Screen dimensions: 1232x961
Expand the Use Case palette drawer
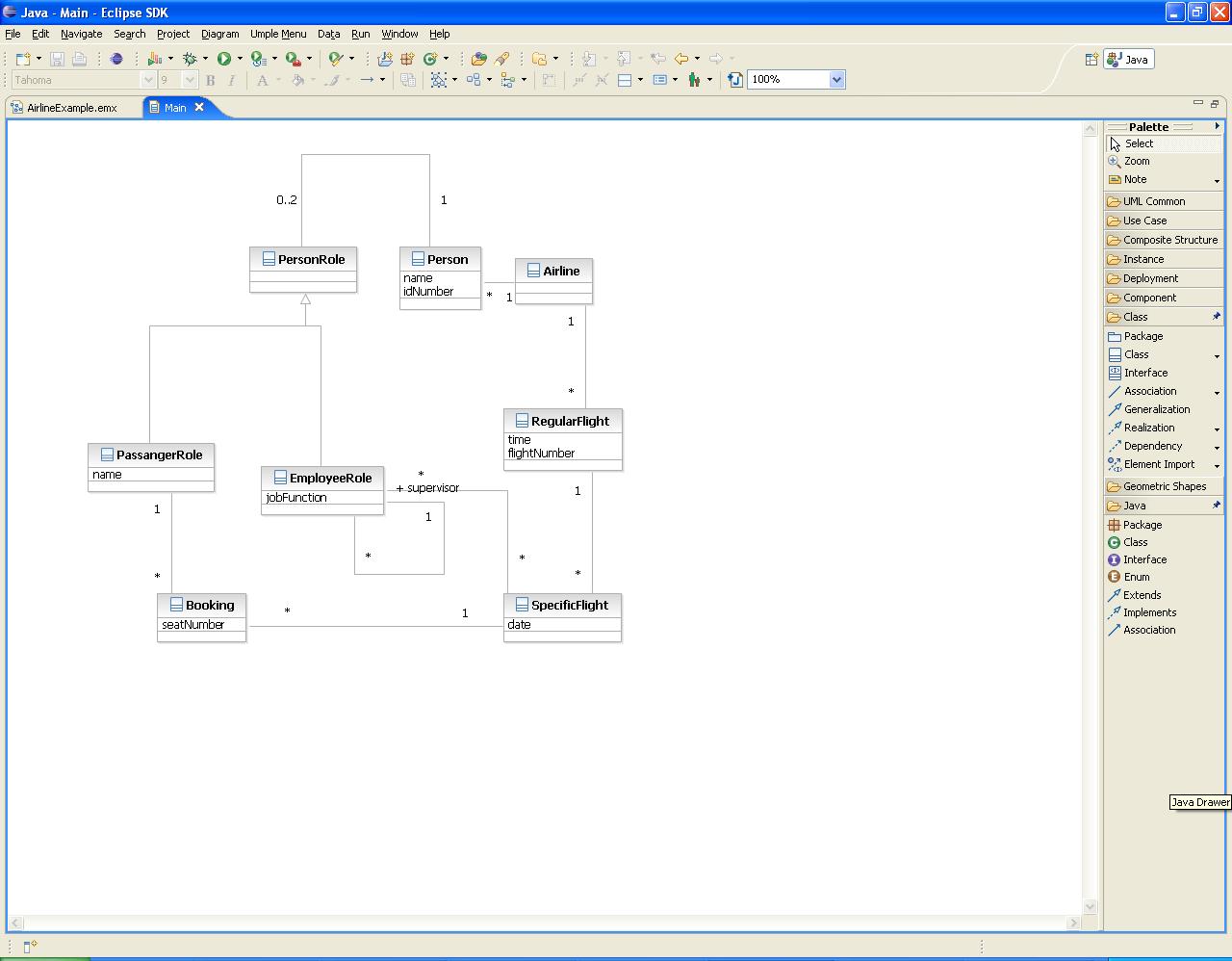point(1144,221)
